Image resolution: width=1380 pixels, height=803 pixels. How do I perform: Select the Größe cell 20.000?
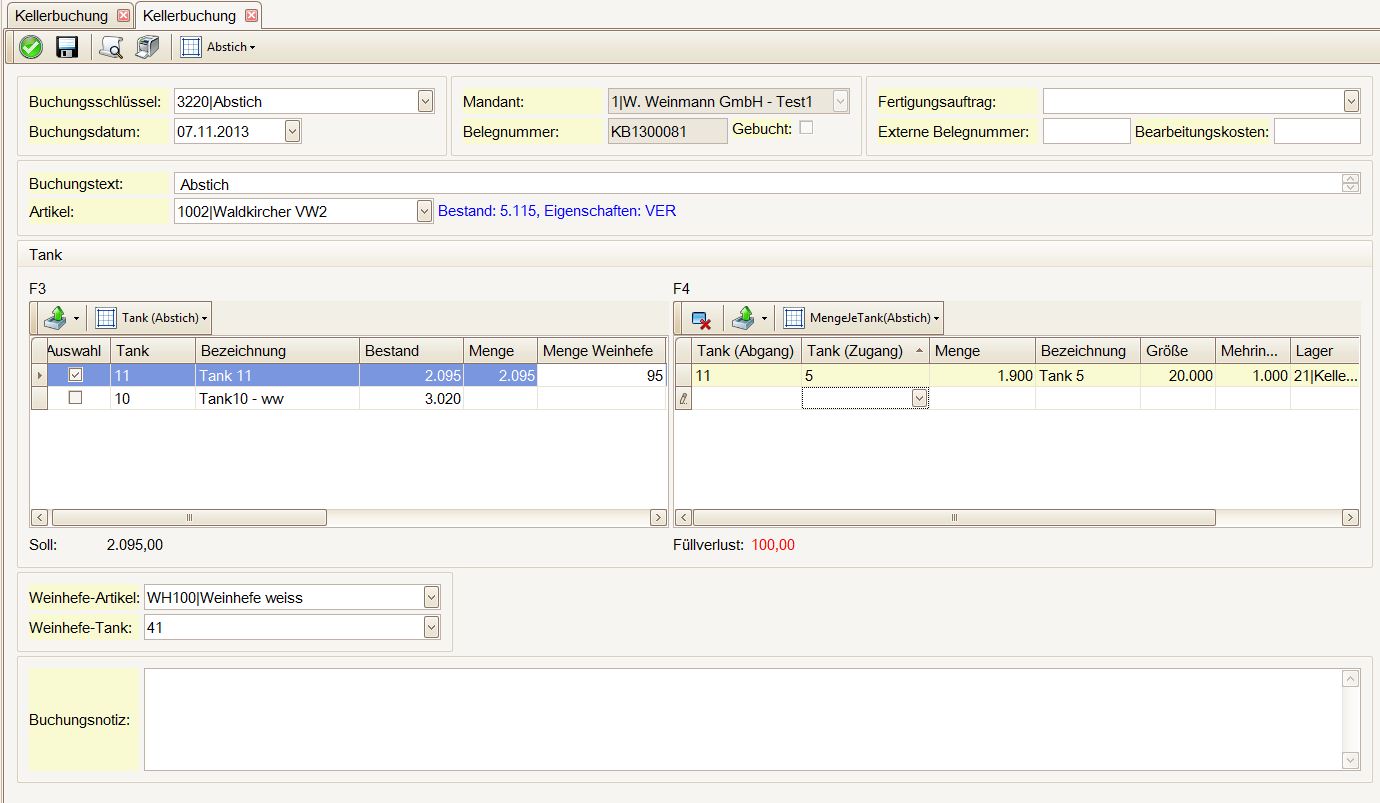click(x=1177, y=376)
